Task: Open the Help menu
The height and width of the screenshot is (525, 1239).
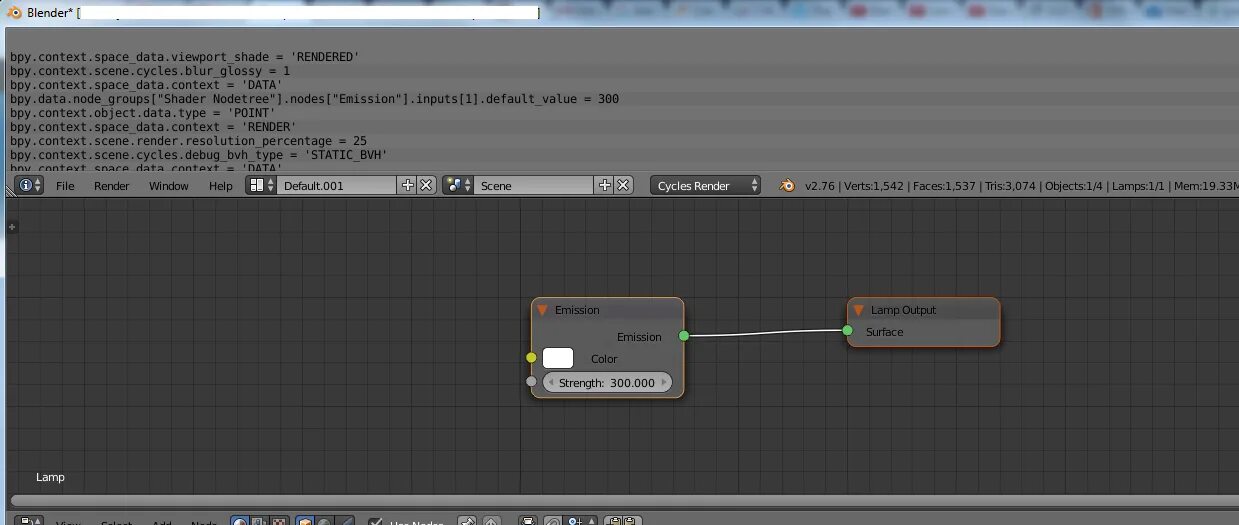Action: [221, 186]
